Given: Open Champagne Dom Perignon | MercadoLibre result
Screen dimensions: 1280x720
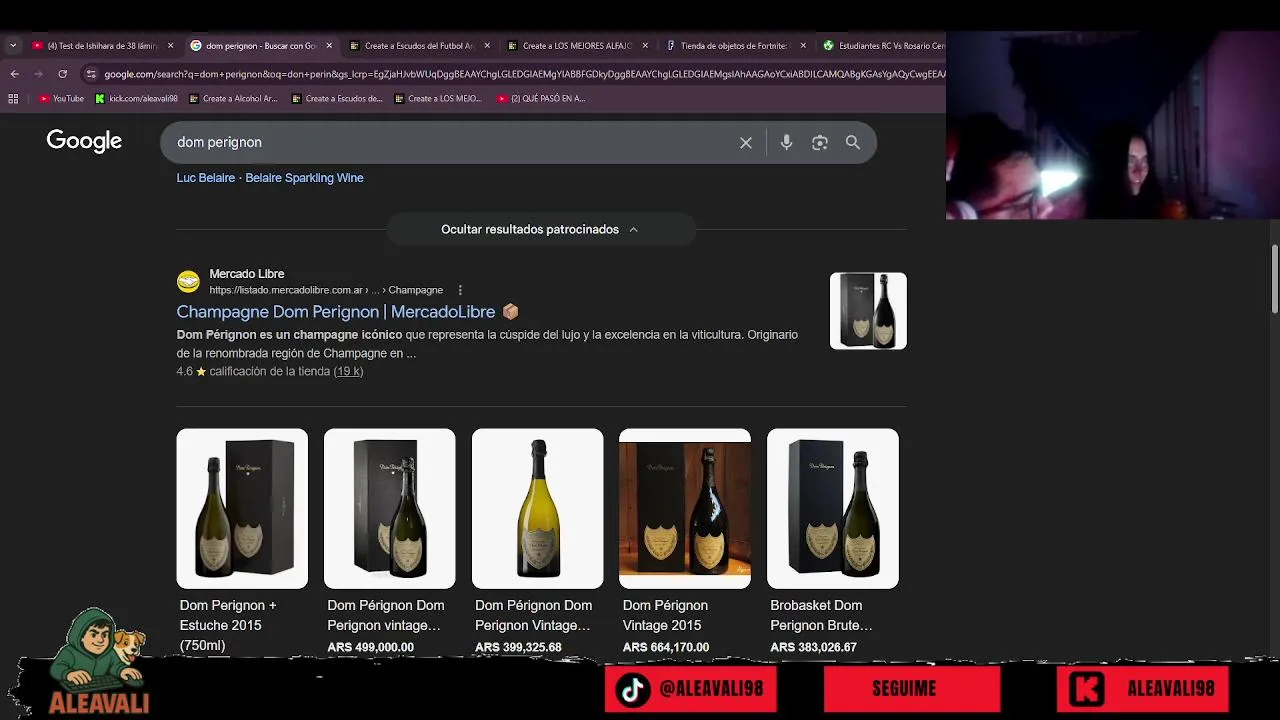Looking at the screenshot, I should coord(336,312).
